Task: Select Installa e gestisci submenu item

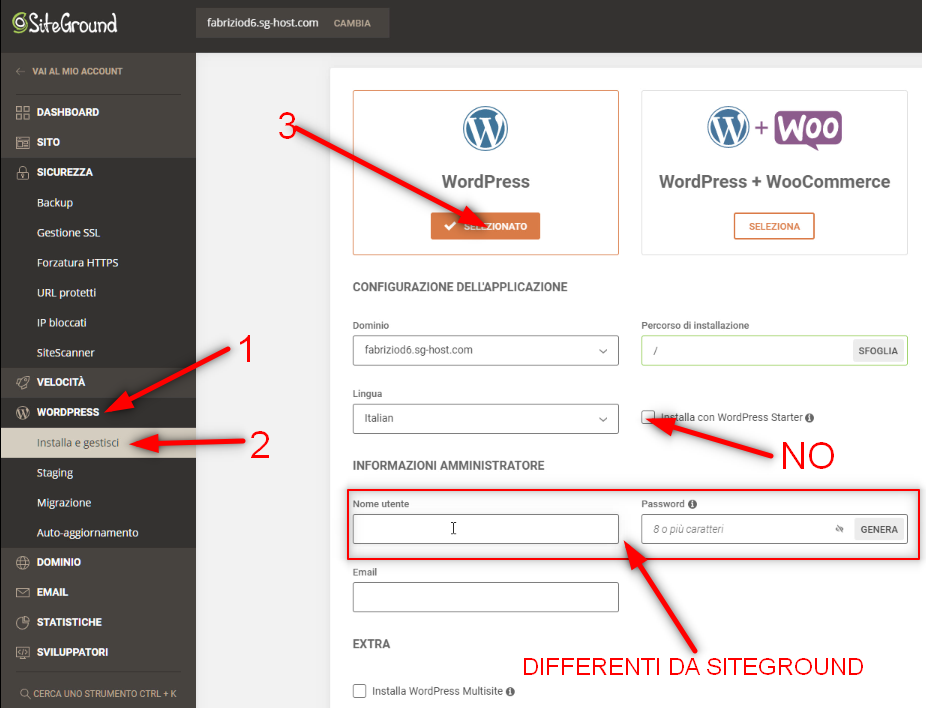Action: 98,443
